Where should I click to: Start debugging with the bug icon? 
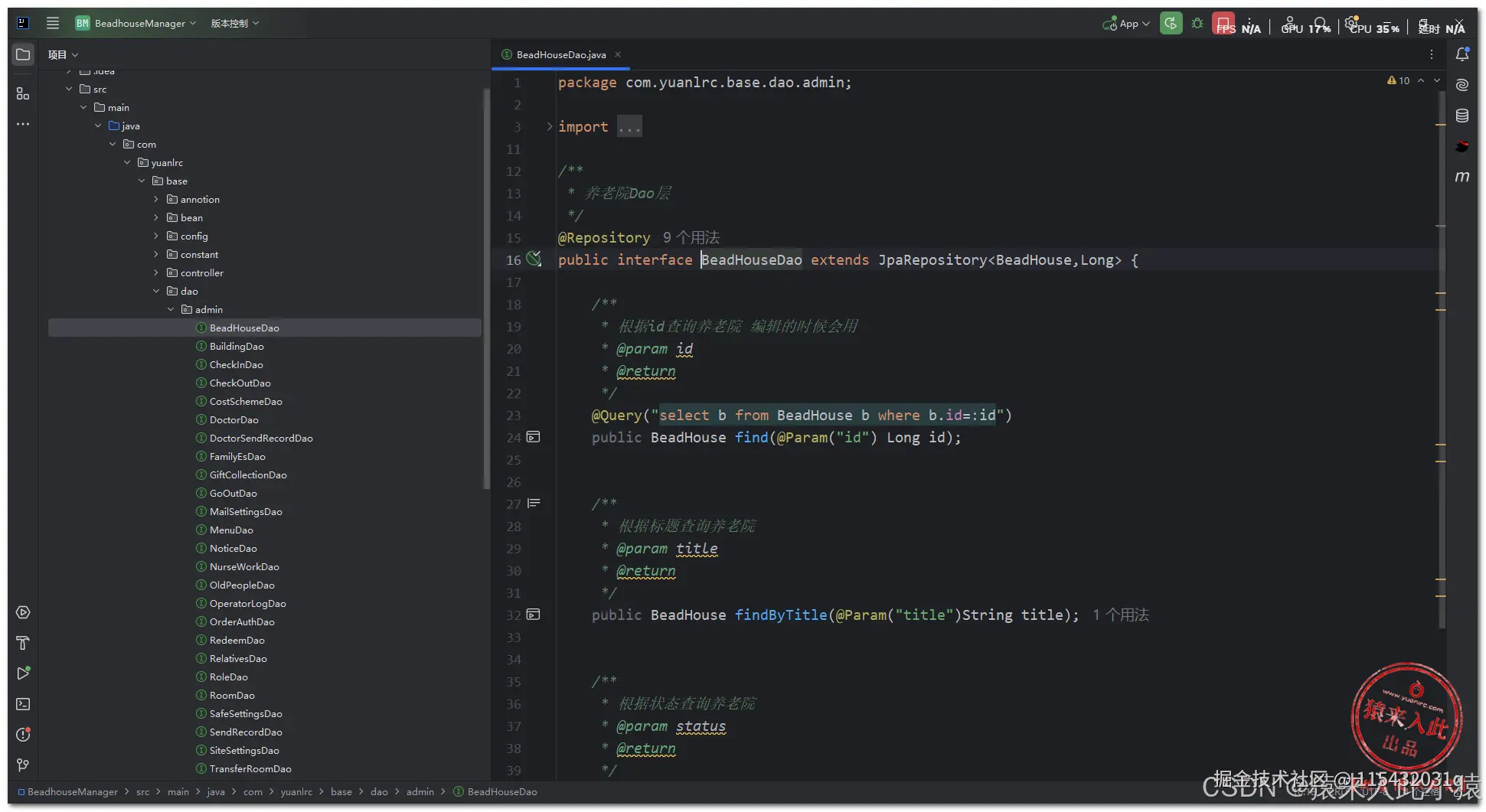(1197, 24)
